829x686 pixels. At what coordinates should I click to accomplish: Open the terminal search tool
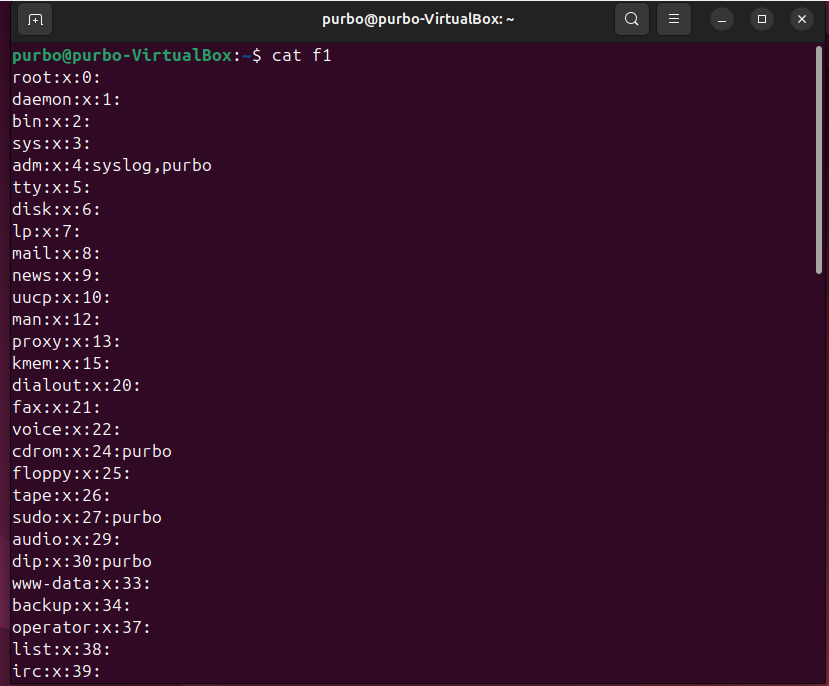click(x=631, y=20)
